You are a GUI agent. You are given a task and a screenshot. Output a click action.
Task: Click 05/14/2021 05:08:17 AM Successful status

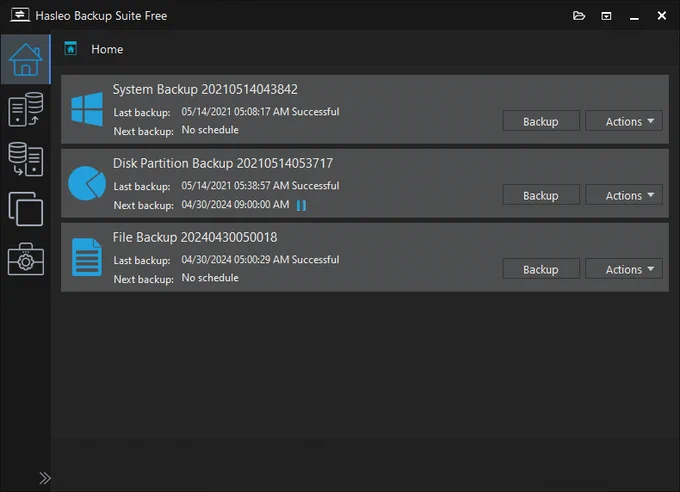click(x=260, y=112)
